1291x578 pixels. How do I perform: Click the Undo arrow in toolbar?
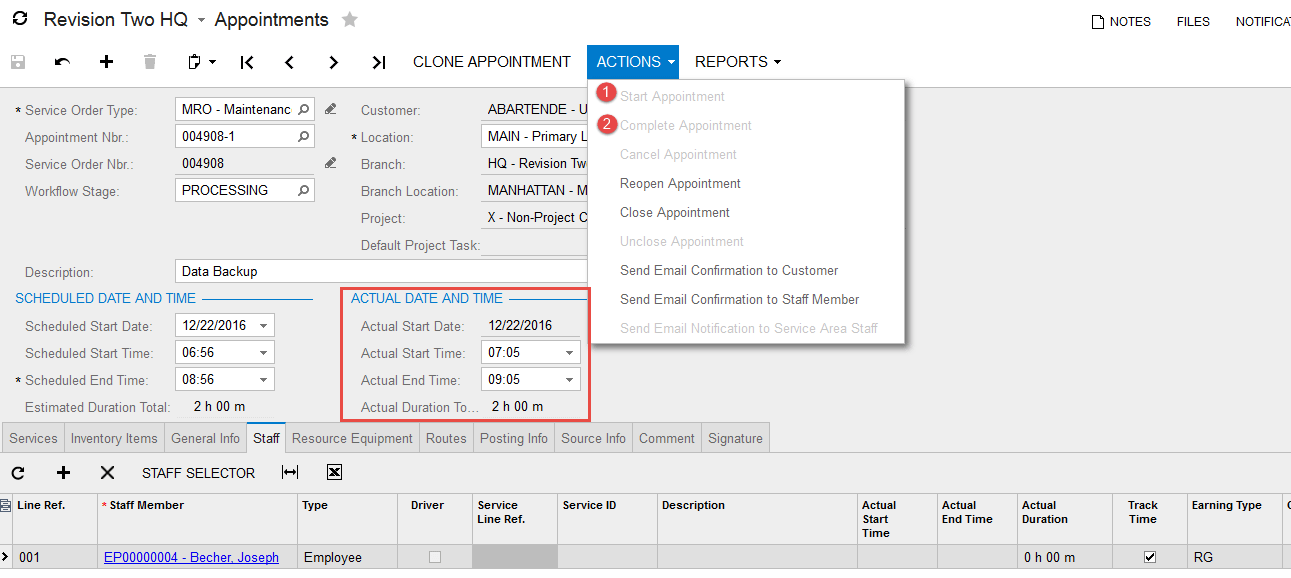[x=62, y=62]
